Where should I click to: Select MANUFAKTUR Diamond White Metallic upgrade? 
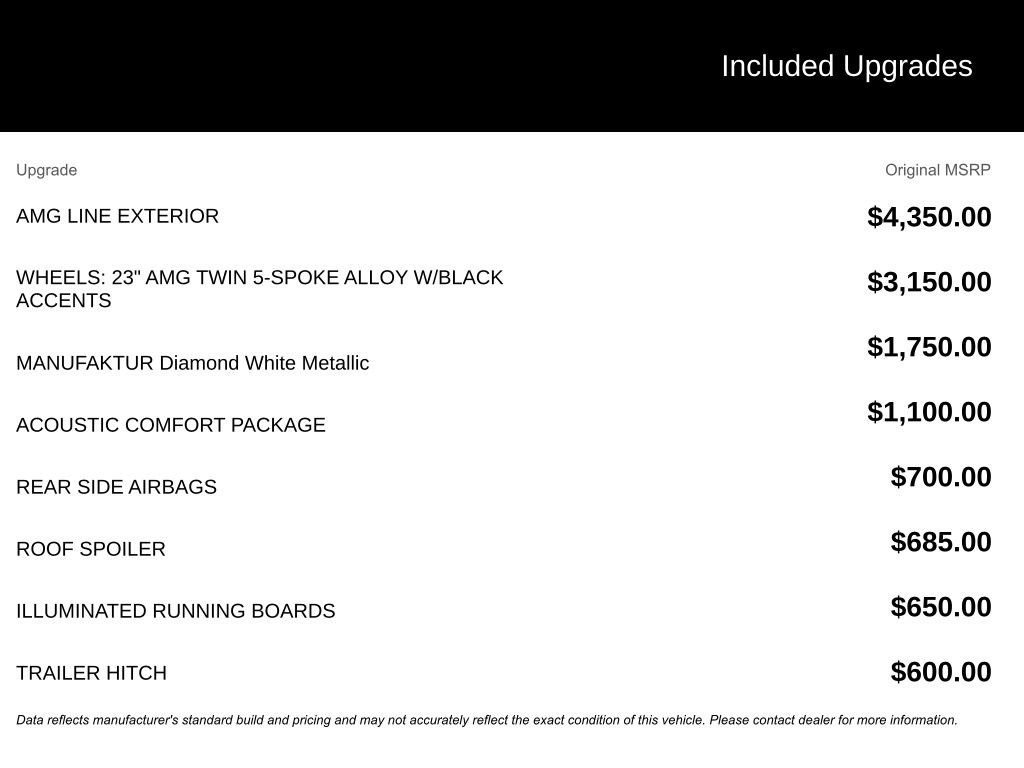coord(192,363)
